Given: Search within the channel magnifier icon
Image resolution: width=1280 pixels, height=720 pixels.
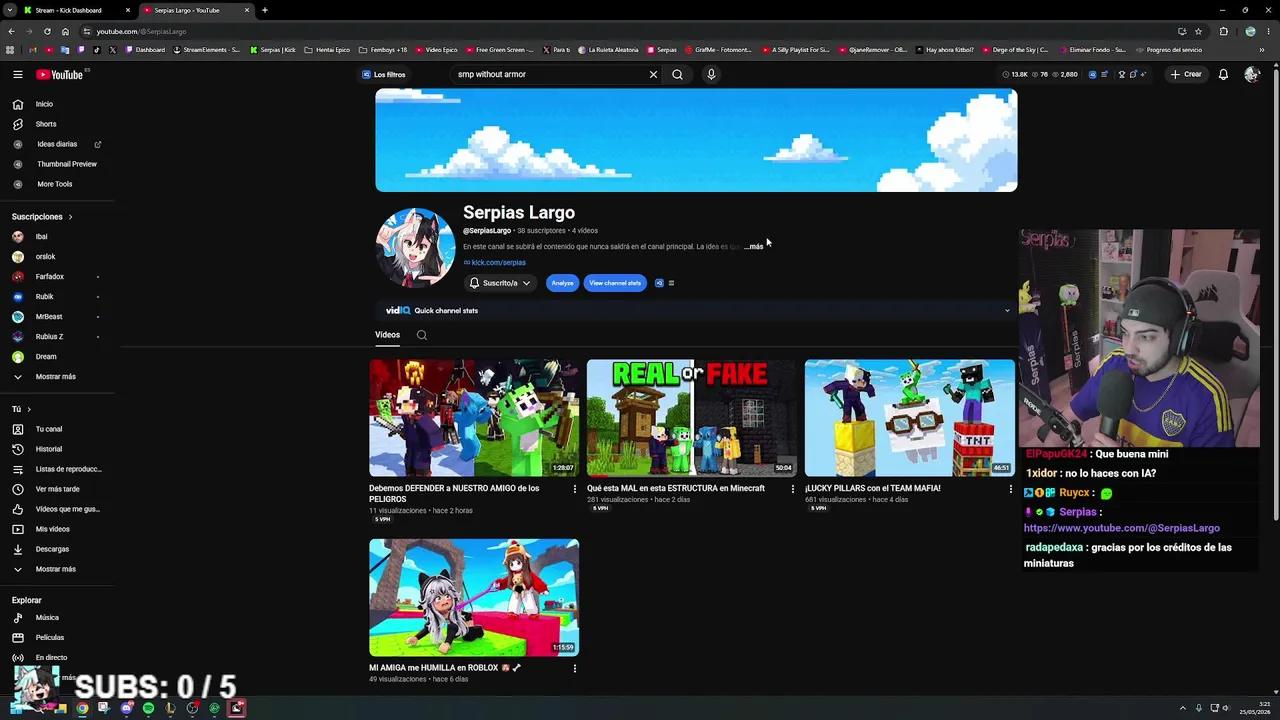Looking at the screenshot, I should coord(422,335).
